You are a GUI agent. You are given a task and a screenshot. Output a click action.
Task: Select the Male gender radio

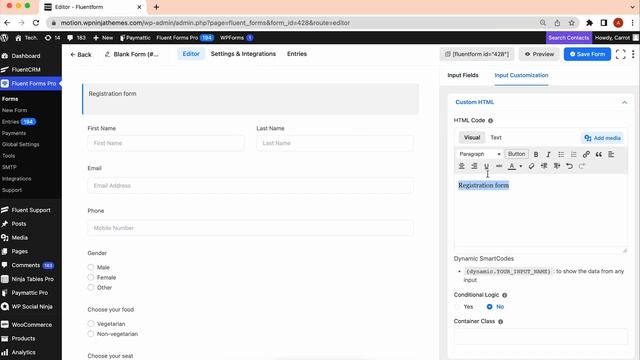coord(91,267)
